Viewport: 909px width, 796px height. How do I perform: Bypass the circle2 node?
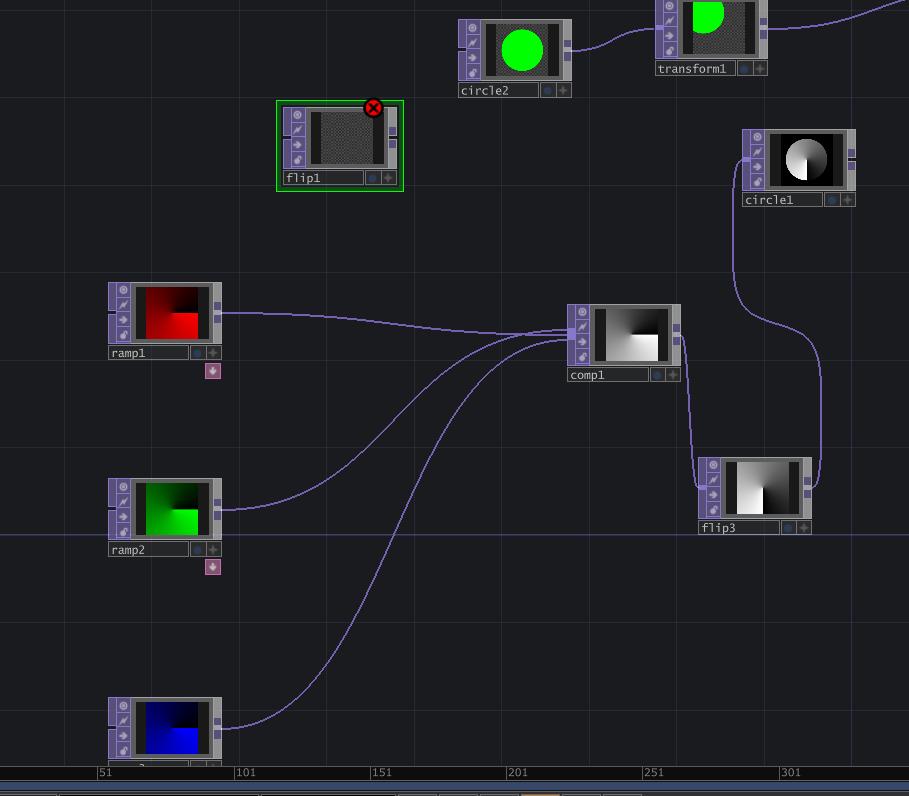point(472,58)
